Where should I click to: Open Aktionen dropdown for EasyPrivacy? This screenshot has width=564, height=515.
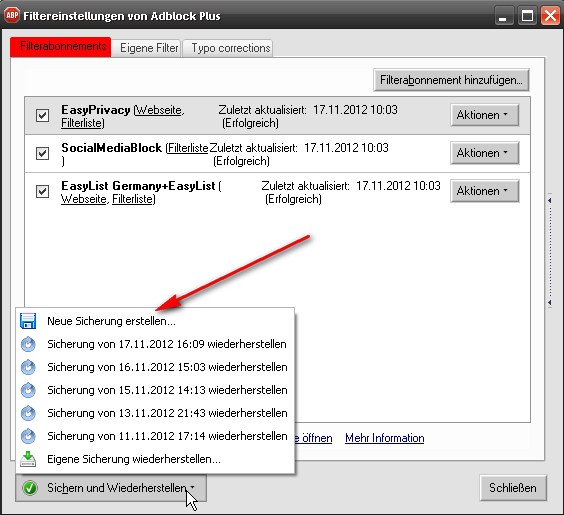(485, 115)
